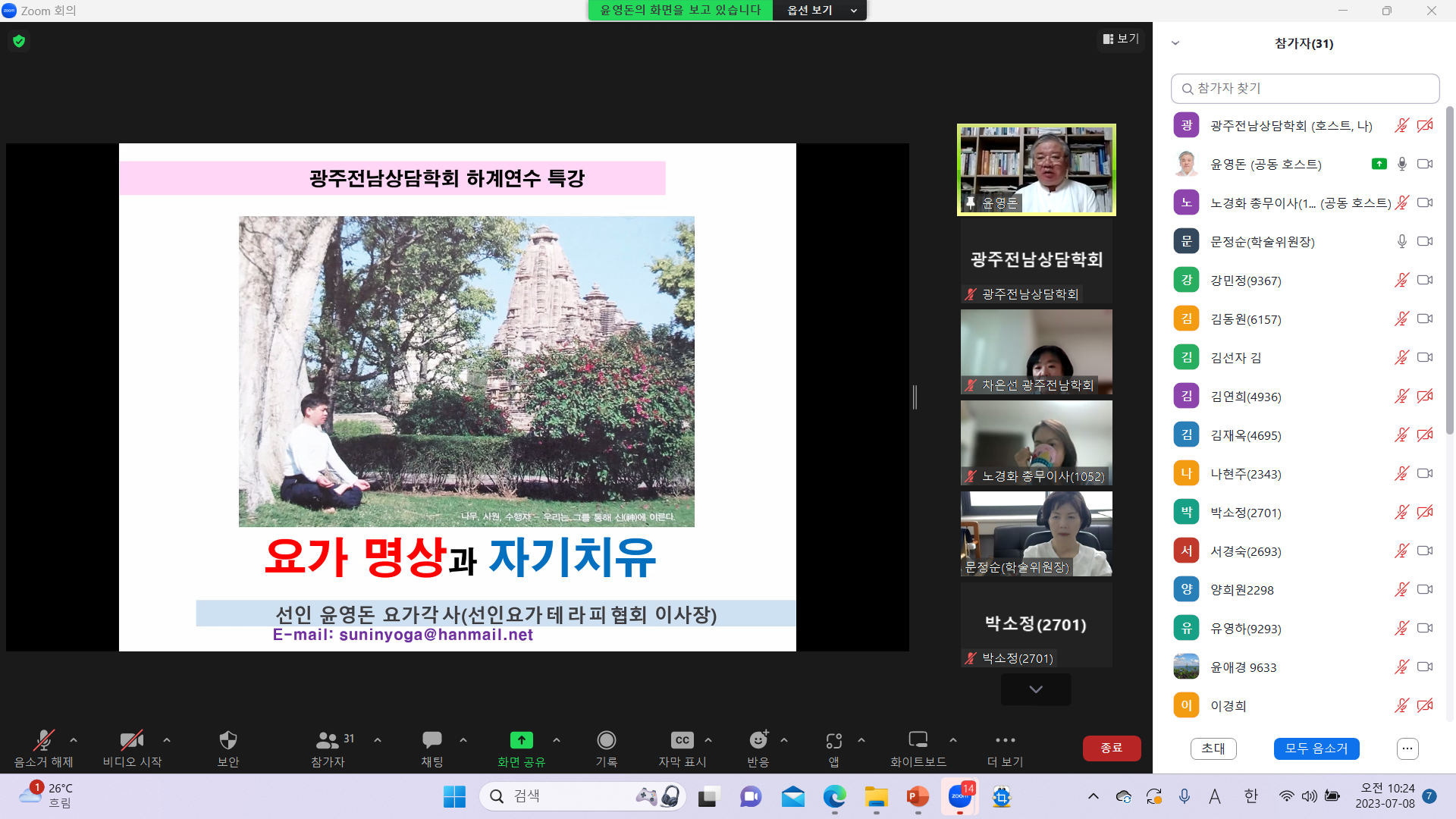Click the green Share Screen icon

(521, 741)
